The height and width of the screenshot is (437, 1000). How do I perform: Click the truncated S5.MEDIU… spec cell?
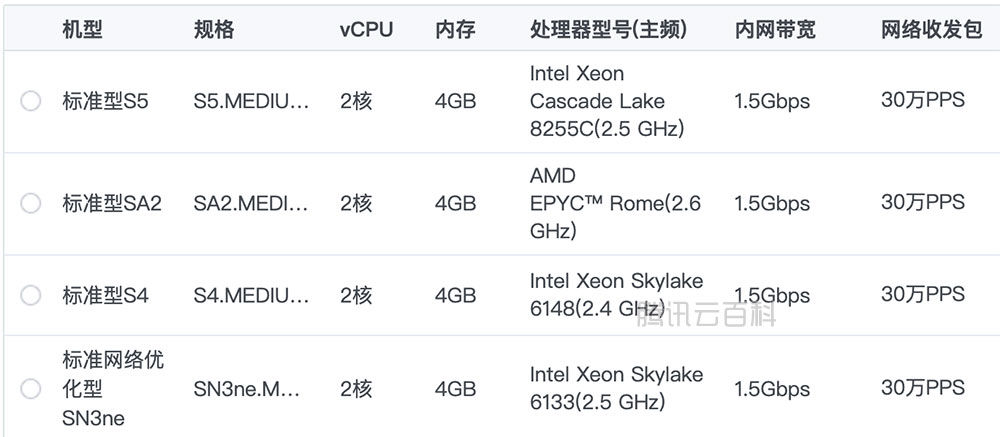[x=251, y=101]
